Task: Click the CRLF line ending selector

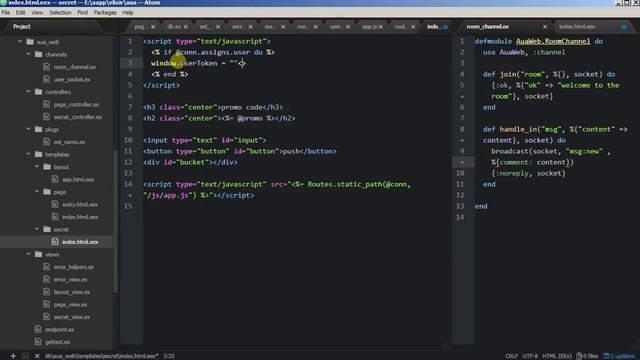Action: (511, 356)
